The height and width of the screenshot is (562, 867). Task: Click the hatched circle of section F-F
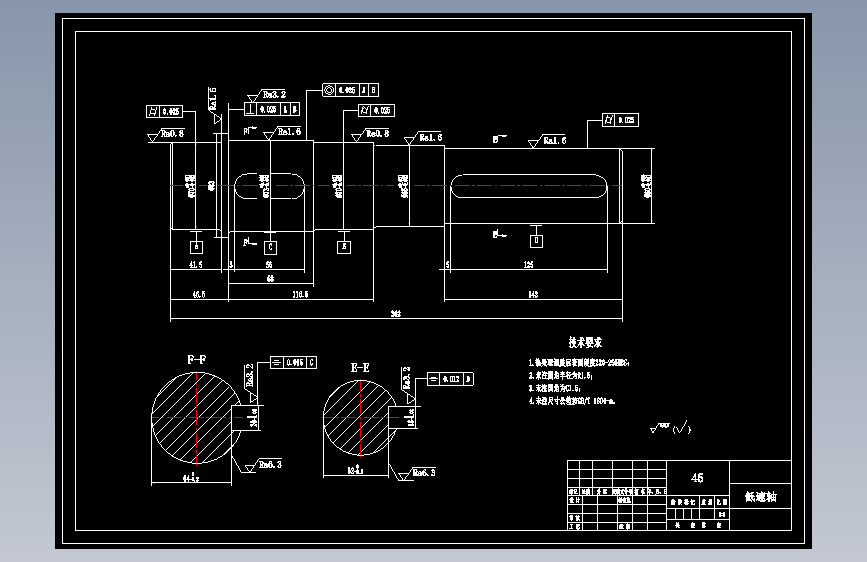[196, 418]
